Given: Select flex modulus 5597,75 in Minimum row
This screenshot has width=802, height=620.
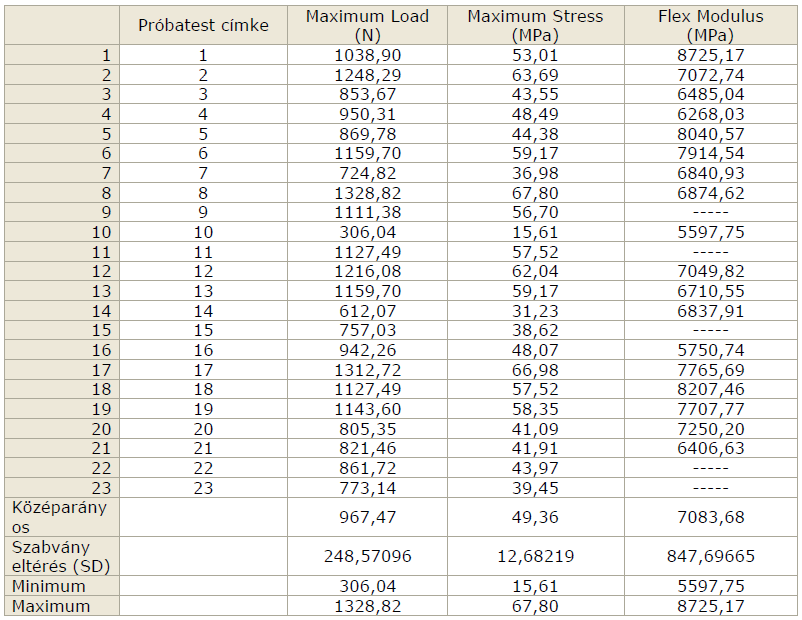Looking at the screenshot, I should coord(710,586).
